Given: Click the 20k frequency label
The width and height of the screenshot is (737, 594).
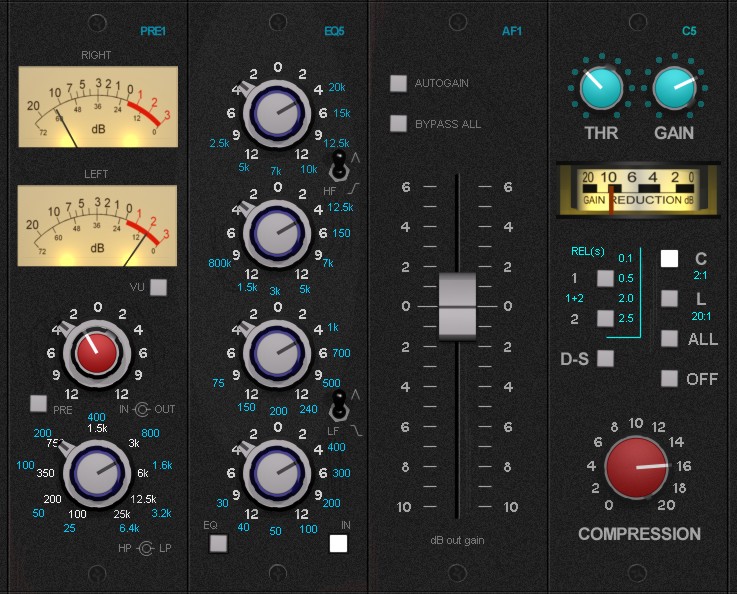Looking at the screenshot, I should click(337, 87).
